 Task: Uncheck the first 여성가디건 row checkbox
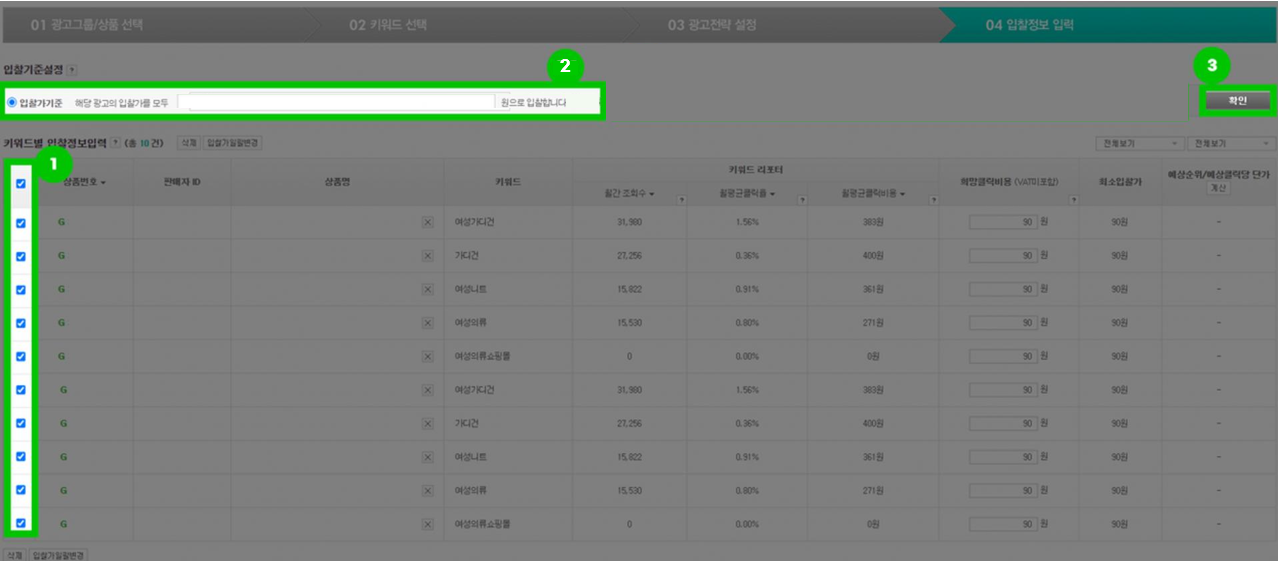point(21,223)
